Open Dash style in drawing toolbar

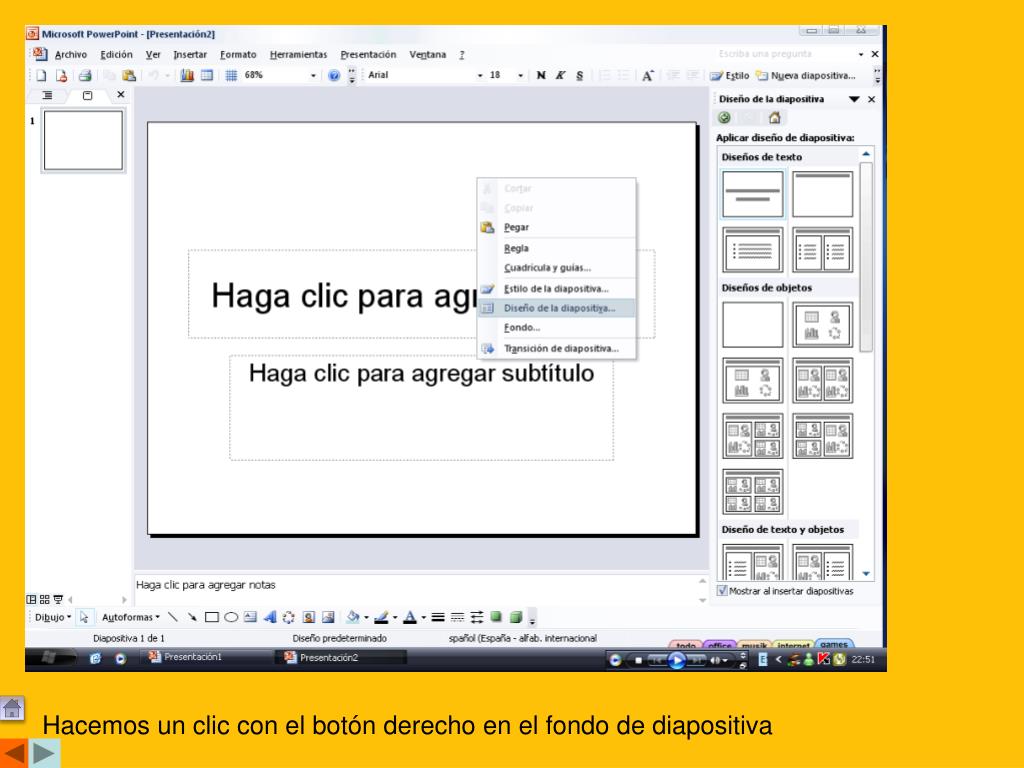click(x=458, y=617)
